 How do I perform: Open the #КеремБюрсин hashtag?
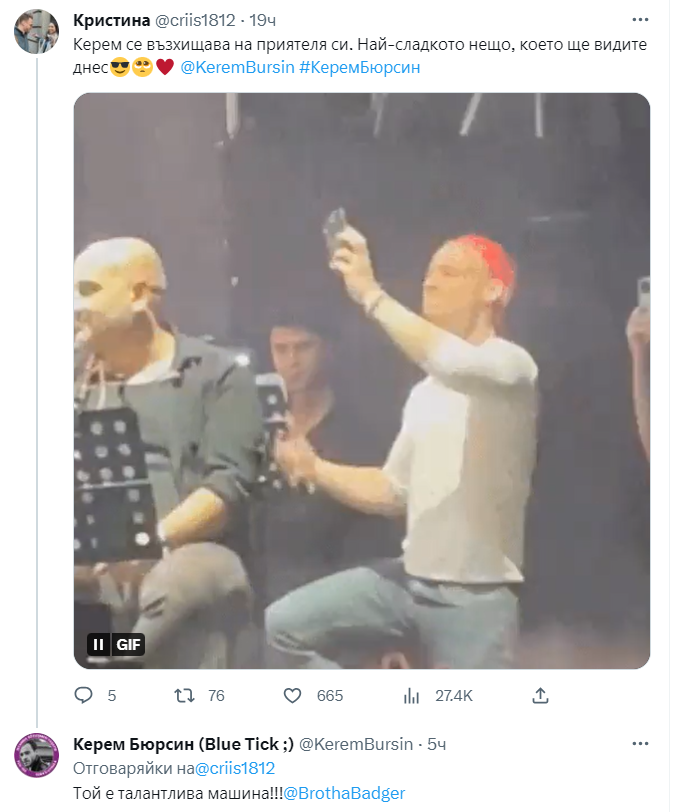click(x=359, y=68)
